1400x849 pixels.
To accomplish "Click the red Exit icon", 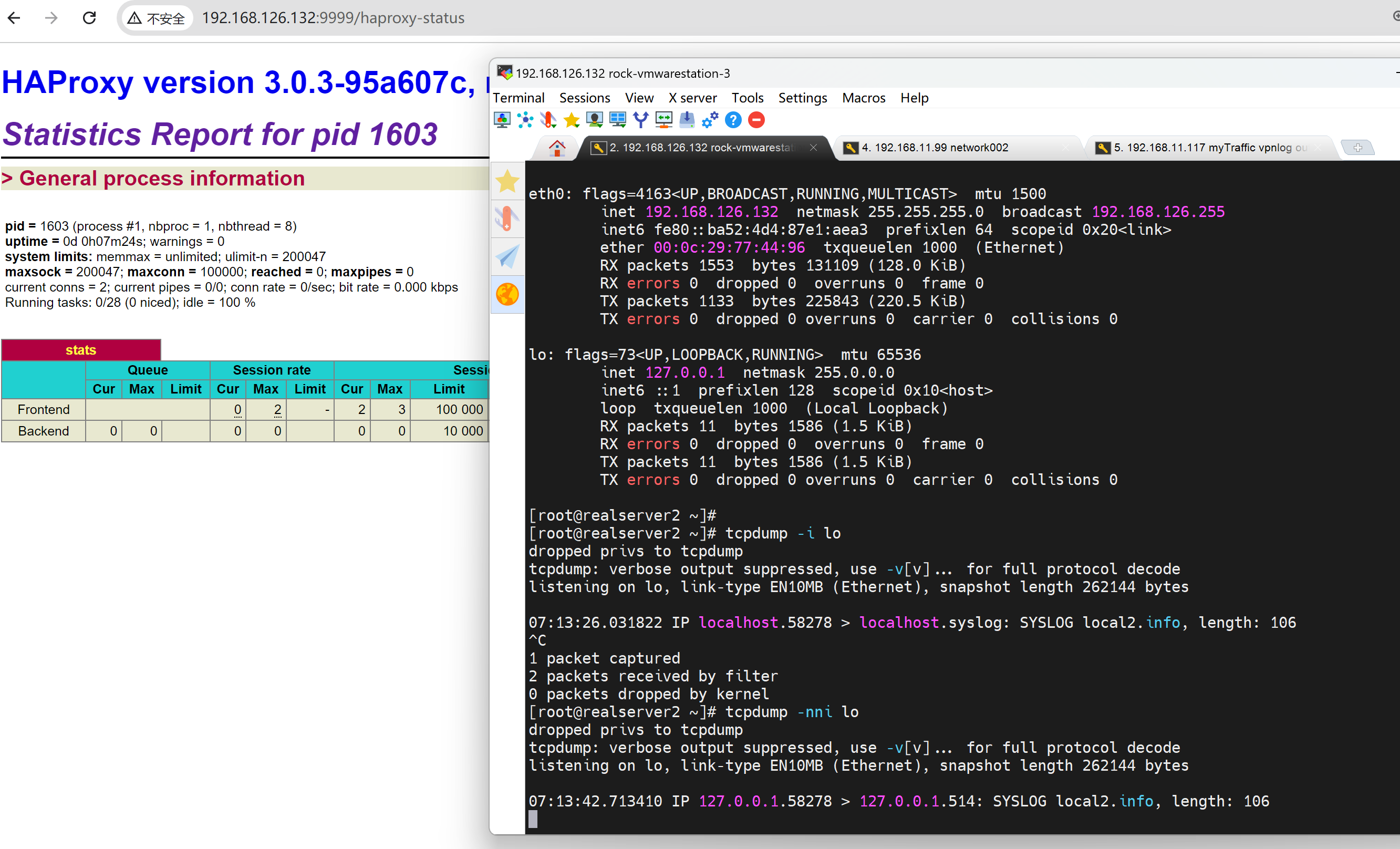I will [756, 120].
